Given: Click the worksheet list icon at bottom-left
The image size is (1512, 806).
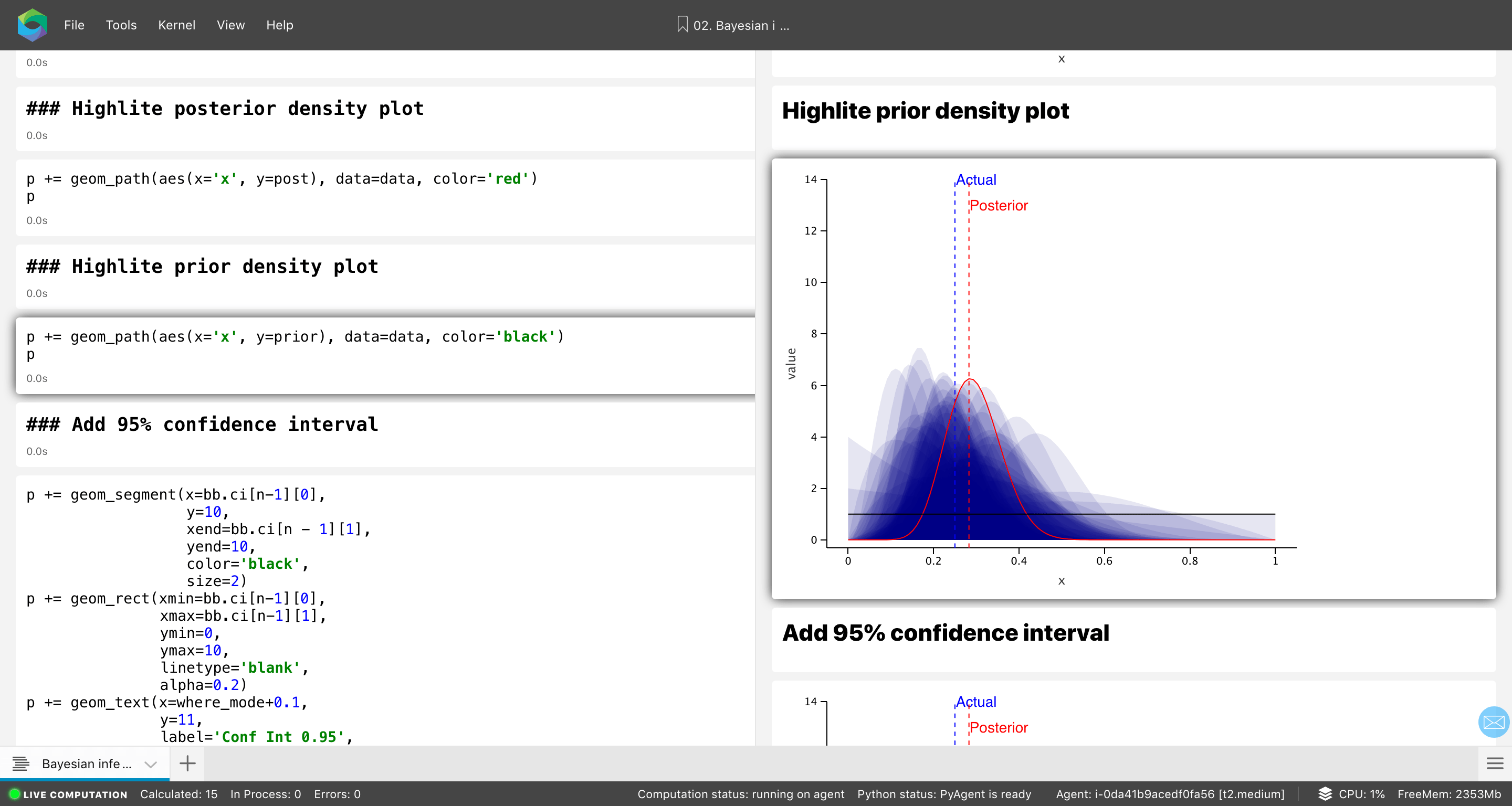Looking at the screenshot, I should [x=21, y=764].
